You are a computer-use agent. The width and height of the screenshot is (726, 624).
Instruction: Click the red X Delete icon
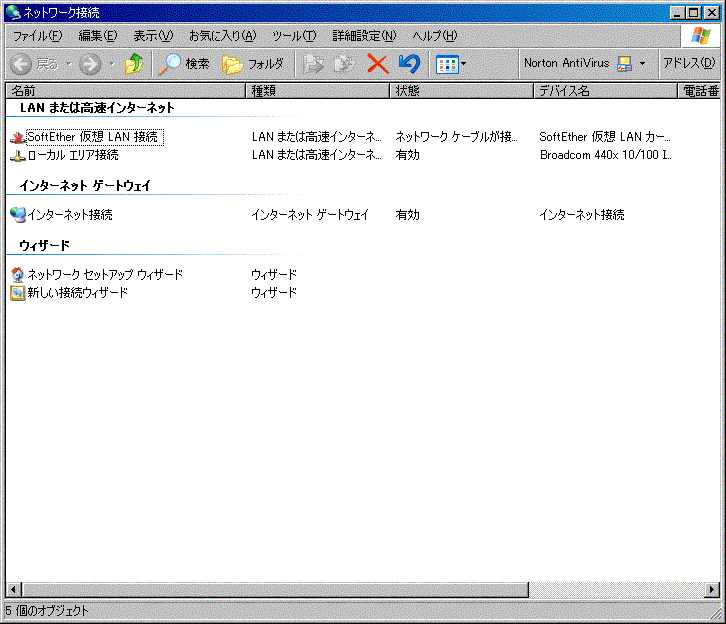pos(377,64)
